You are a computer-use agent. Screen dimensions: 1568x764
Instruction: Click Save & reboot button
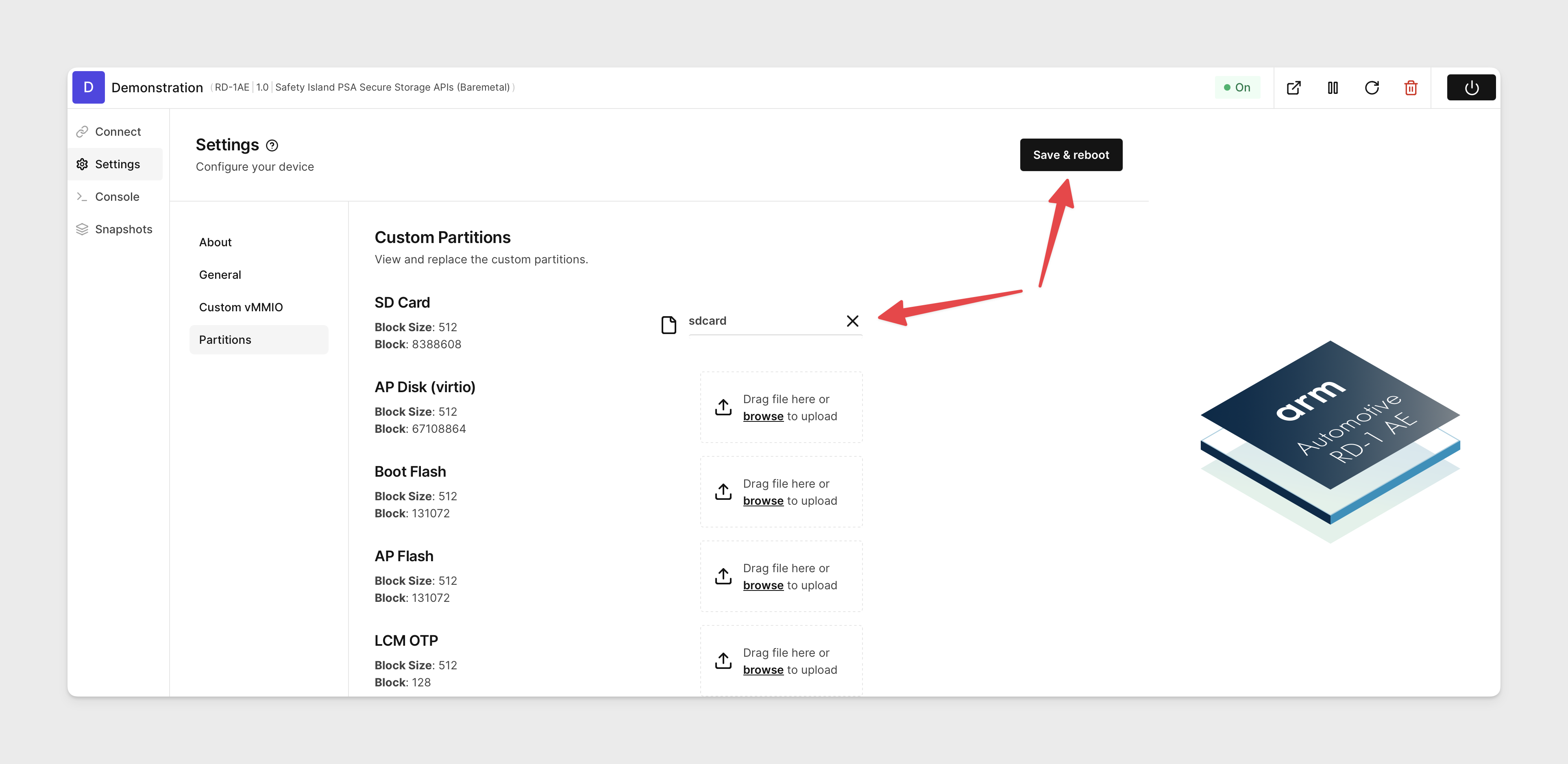(x=1071, y=154)
